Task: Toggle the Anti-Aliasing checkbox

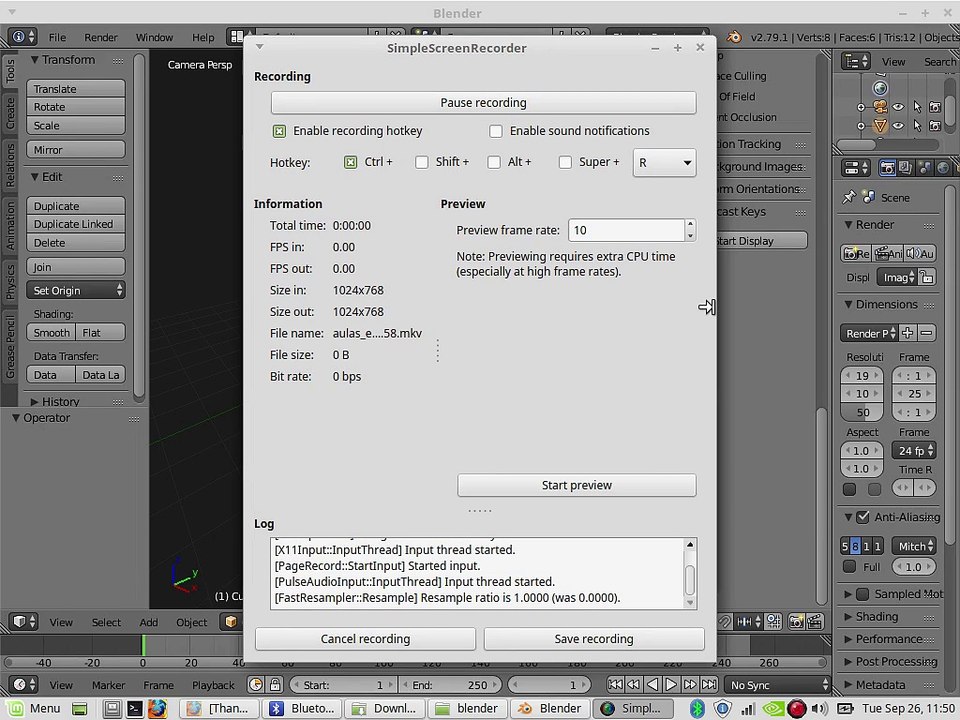Action: click(x=863, y=517)
